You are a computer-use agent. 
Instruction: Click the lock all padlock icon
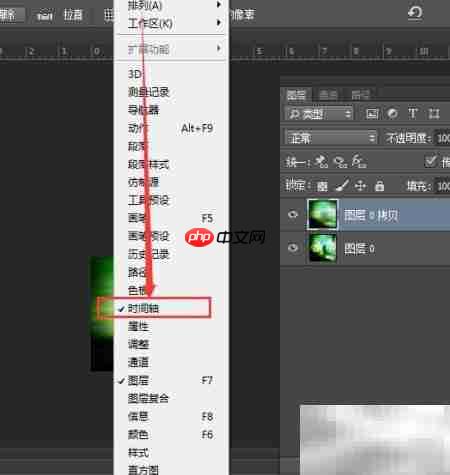[x=379, y=186]
